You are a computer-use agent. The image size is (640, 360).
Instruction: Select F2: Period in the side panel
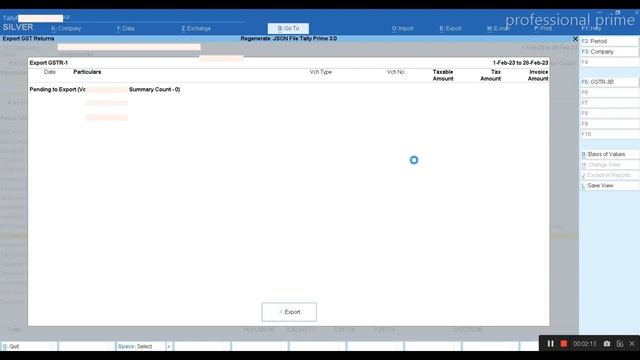609,41
